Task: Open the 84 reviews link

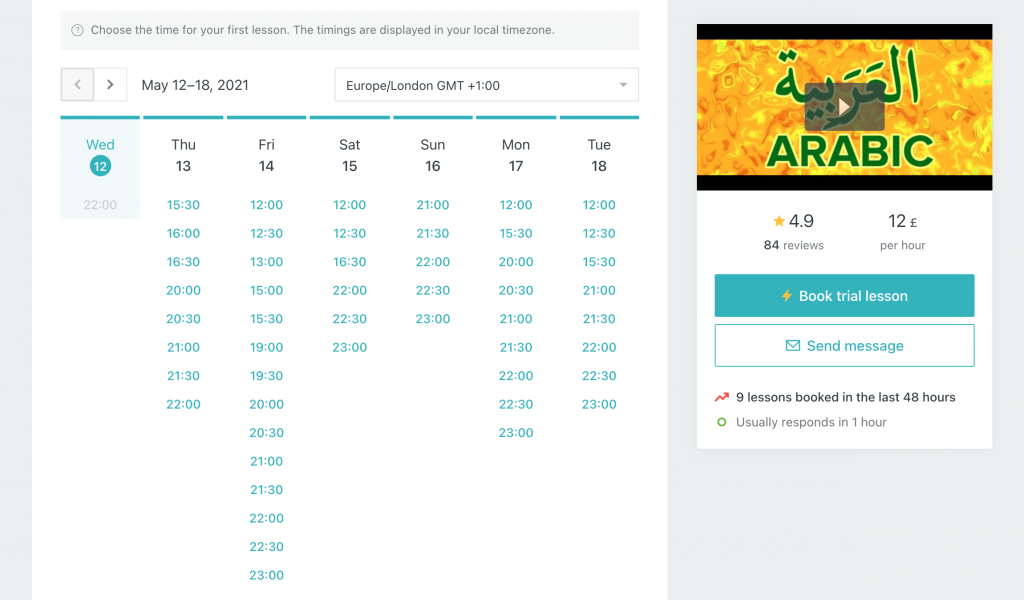Action: pos(794,243)
